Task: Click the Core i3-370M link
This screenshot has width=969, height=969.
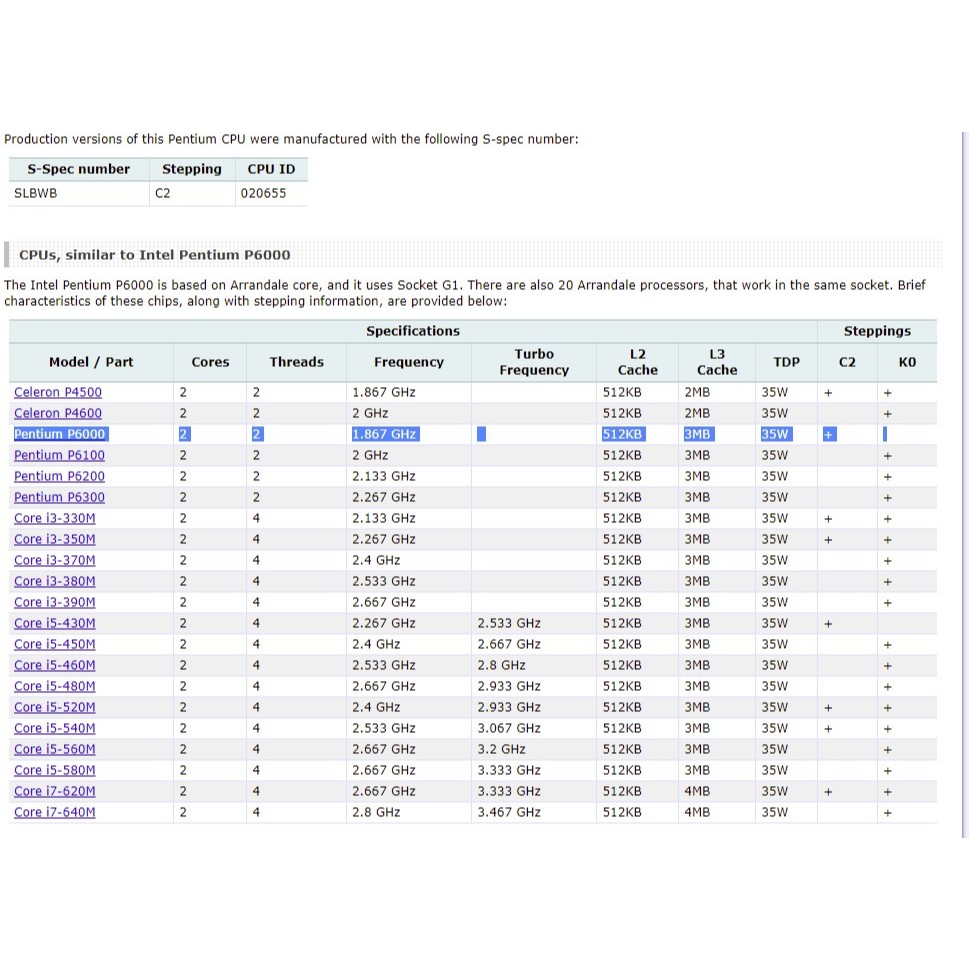Action: click(55, 560)
